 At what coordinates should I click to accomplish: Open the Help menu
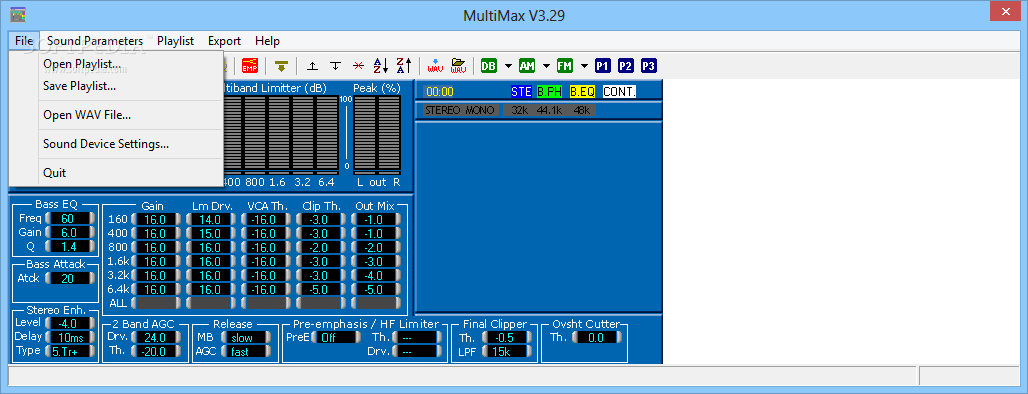click(x=267, y=41)
